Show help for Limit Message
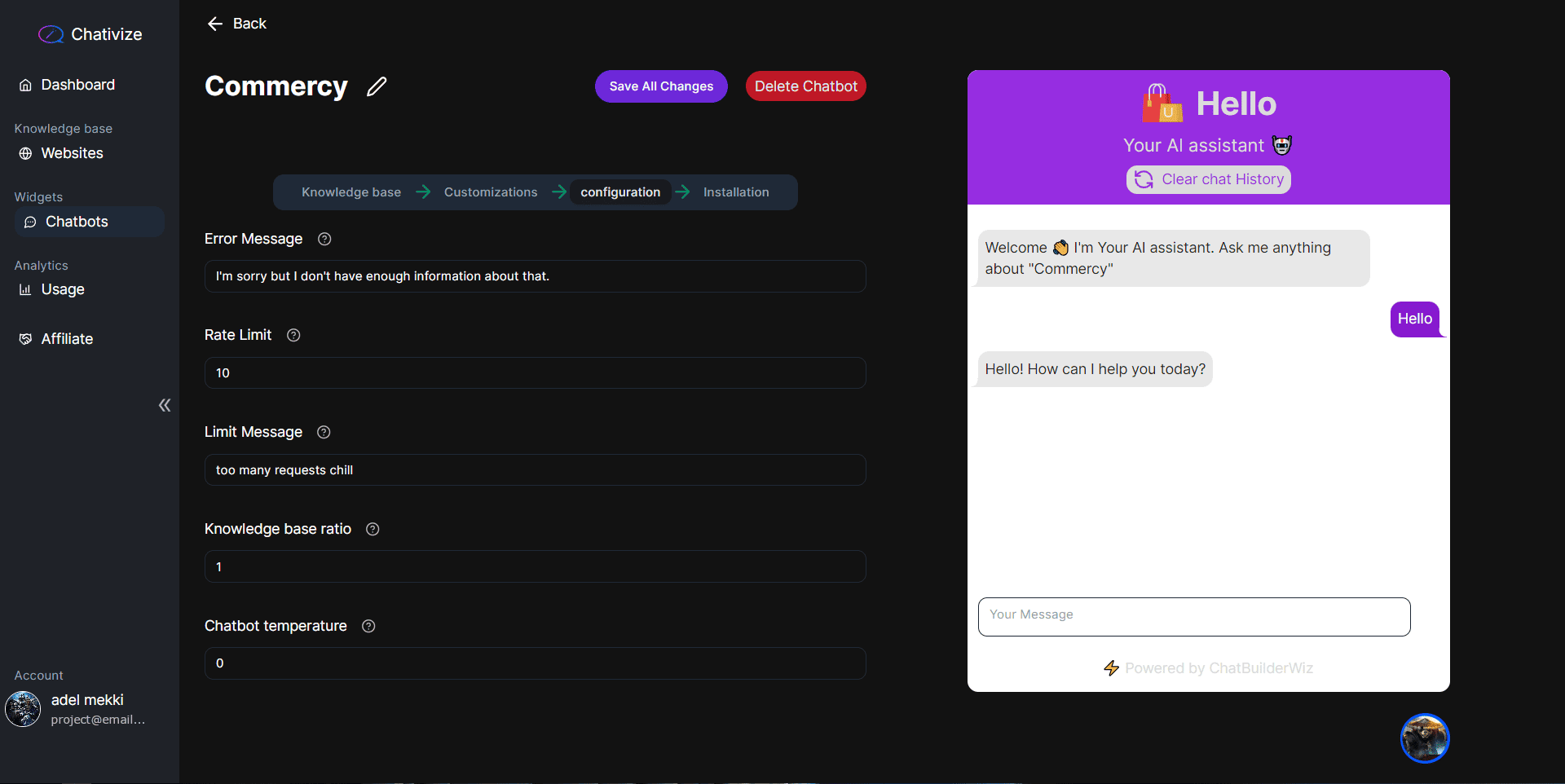The width and height of the screenshot is (1565, 784). pos(324,432)
